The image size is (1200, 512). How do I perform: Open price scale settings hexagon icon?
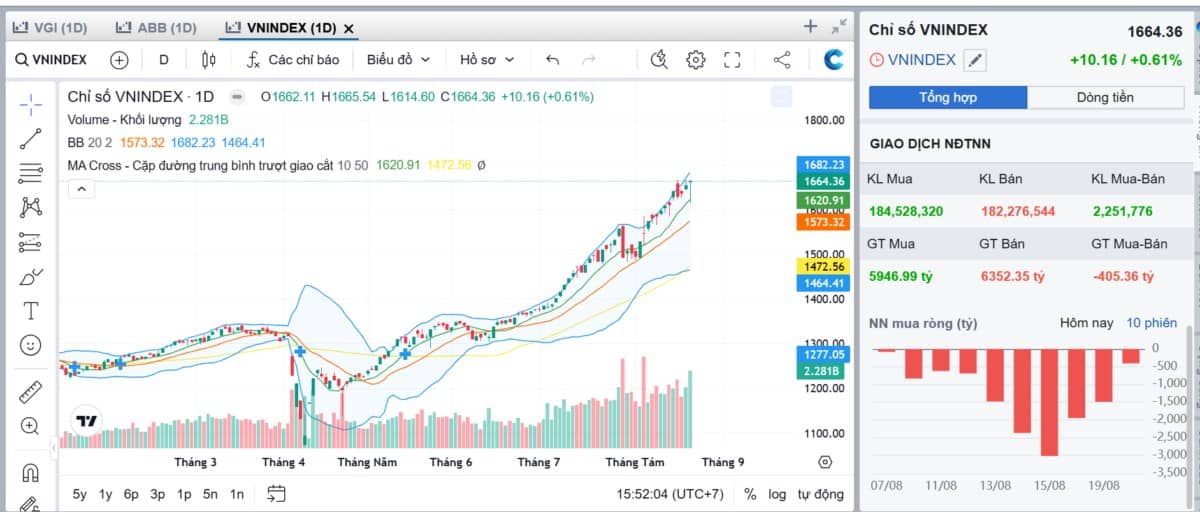825,462
